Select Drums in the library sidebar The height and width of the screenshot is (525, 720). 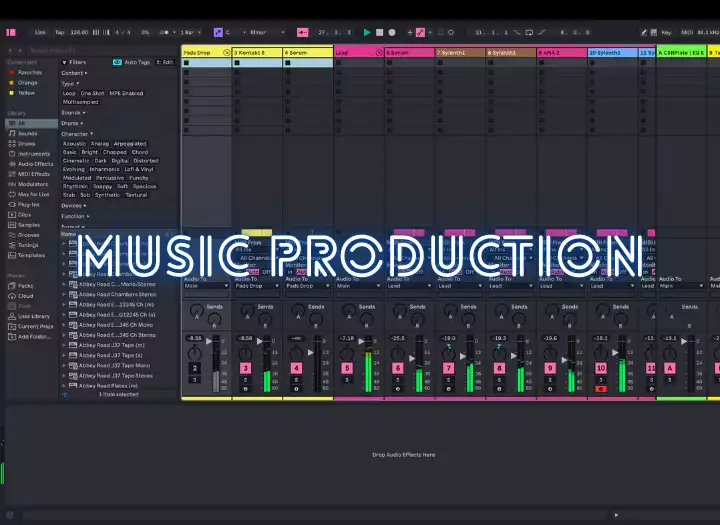tap(27, 144)
